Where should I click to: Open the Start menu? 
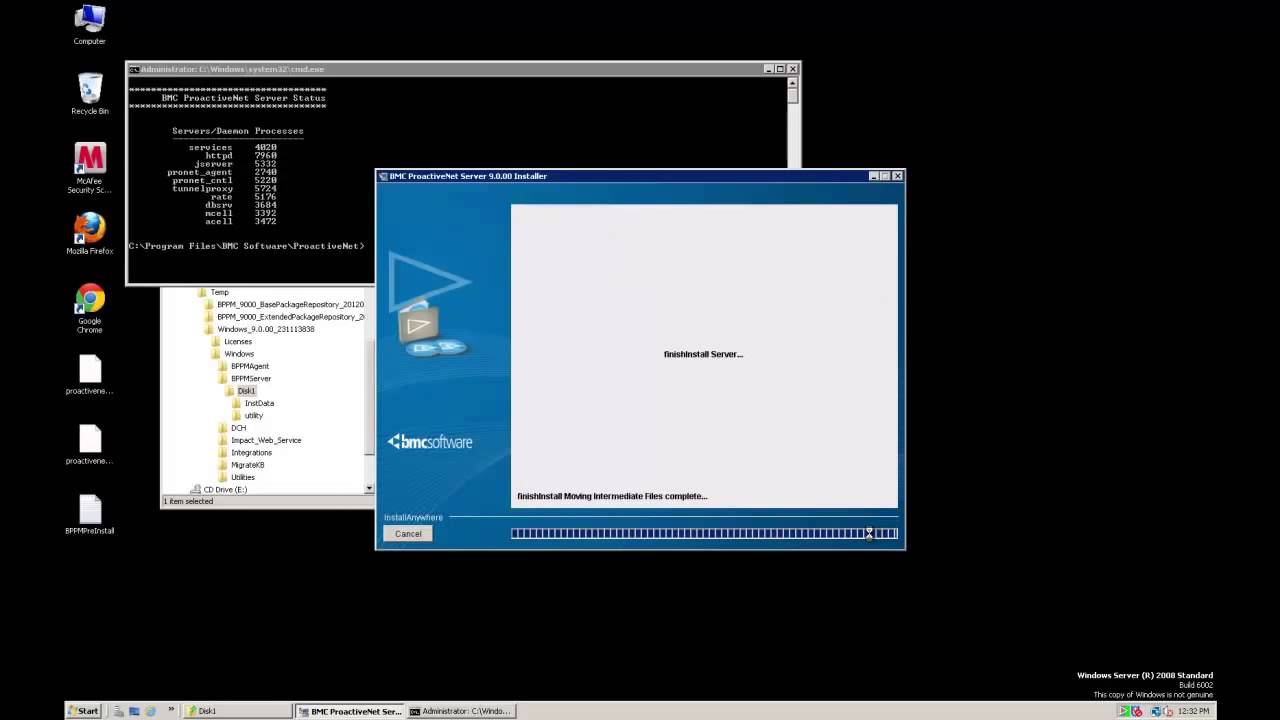pos(83,711)
